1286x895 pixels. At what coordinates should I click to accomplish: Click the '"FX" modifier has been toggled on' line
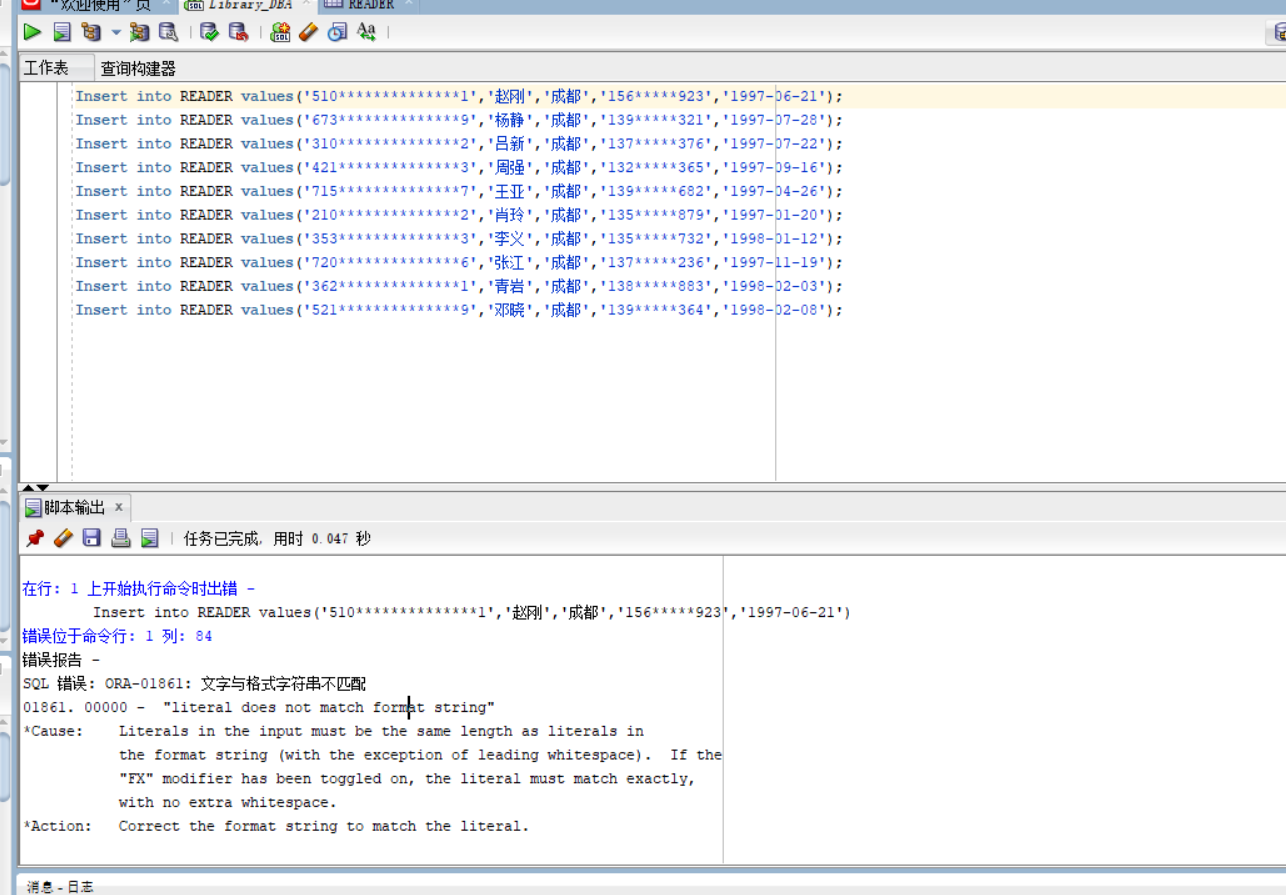(407, 778)
